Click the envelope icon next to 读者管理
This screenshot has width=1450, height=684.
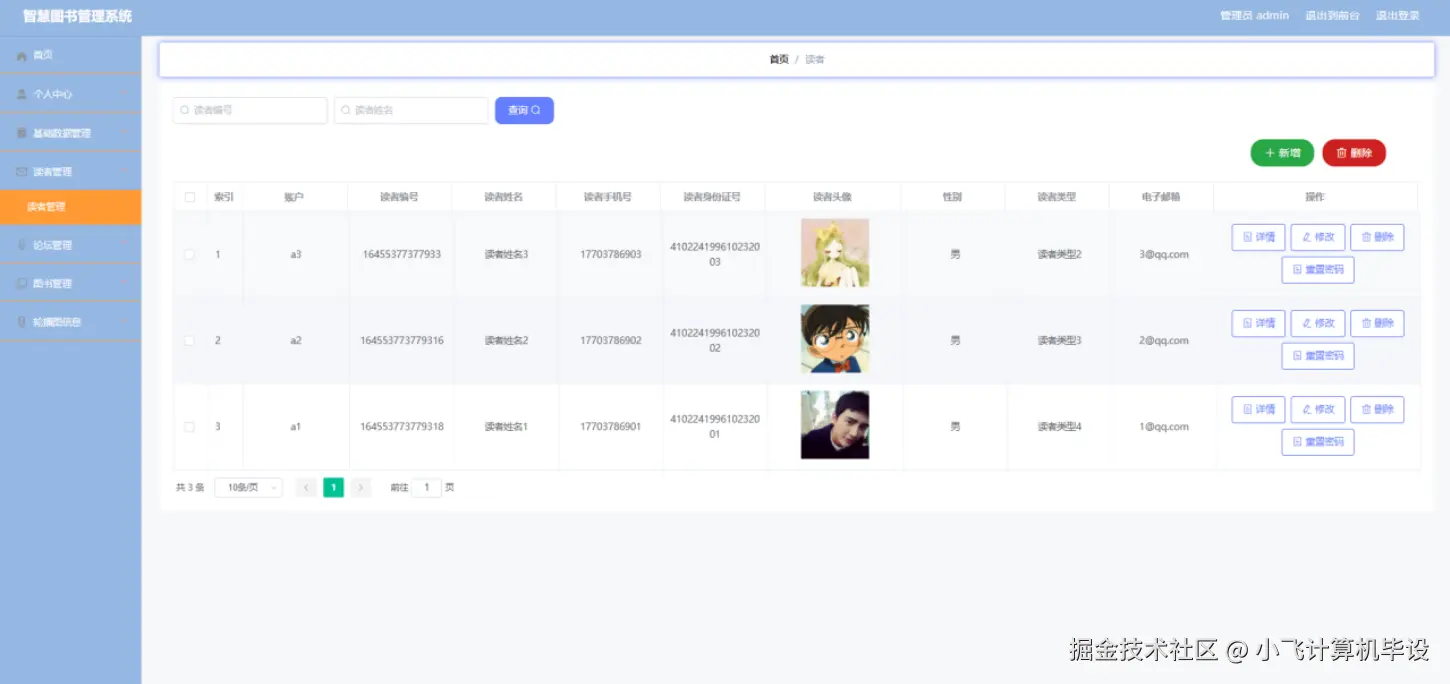[x=22, y=172]
